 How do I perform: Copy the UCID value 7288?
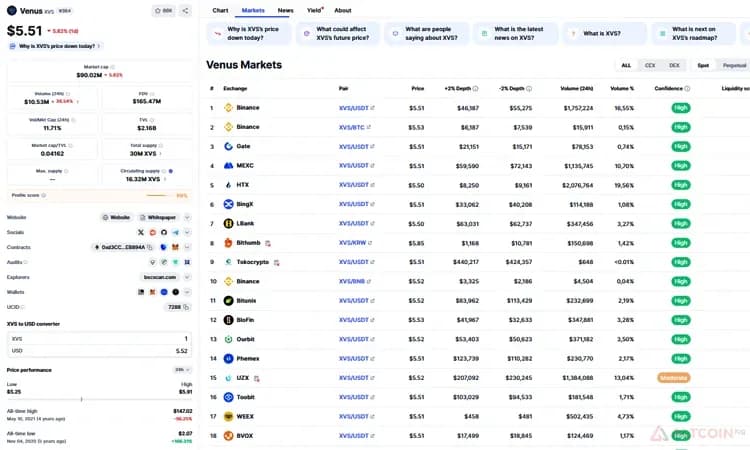(x=186, y=307)
